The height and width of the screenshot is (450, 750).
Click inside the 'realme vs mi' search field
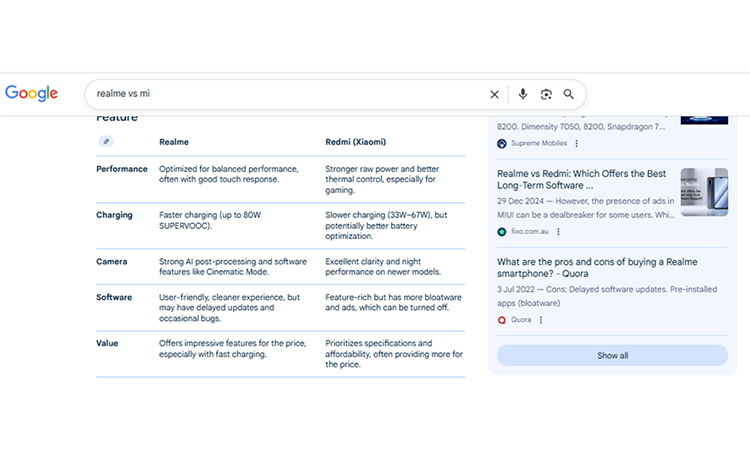click(280, 94)
